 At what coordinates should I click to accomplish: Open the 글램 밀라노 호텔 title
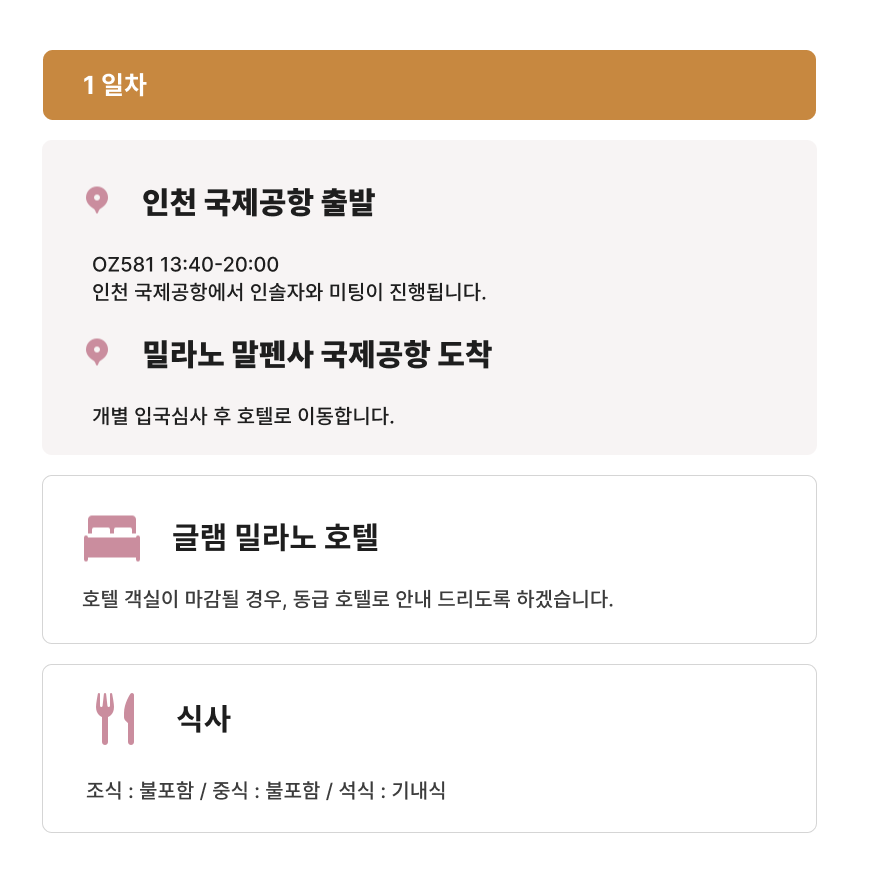(x=275, y=538)
